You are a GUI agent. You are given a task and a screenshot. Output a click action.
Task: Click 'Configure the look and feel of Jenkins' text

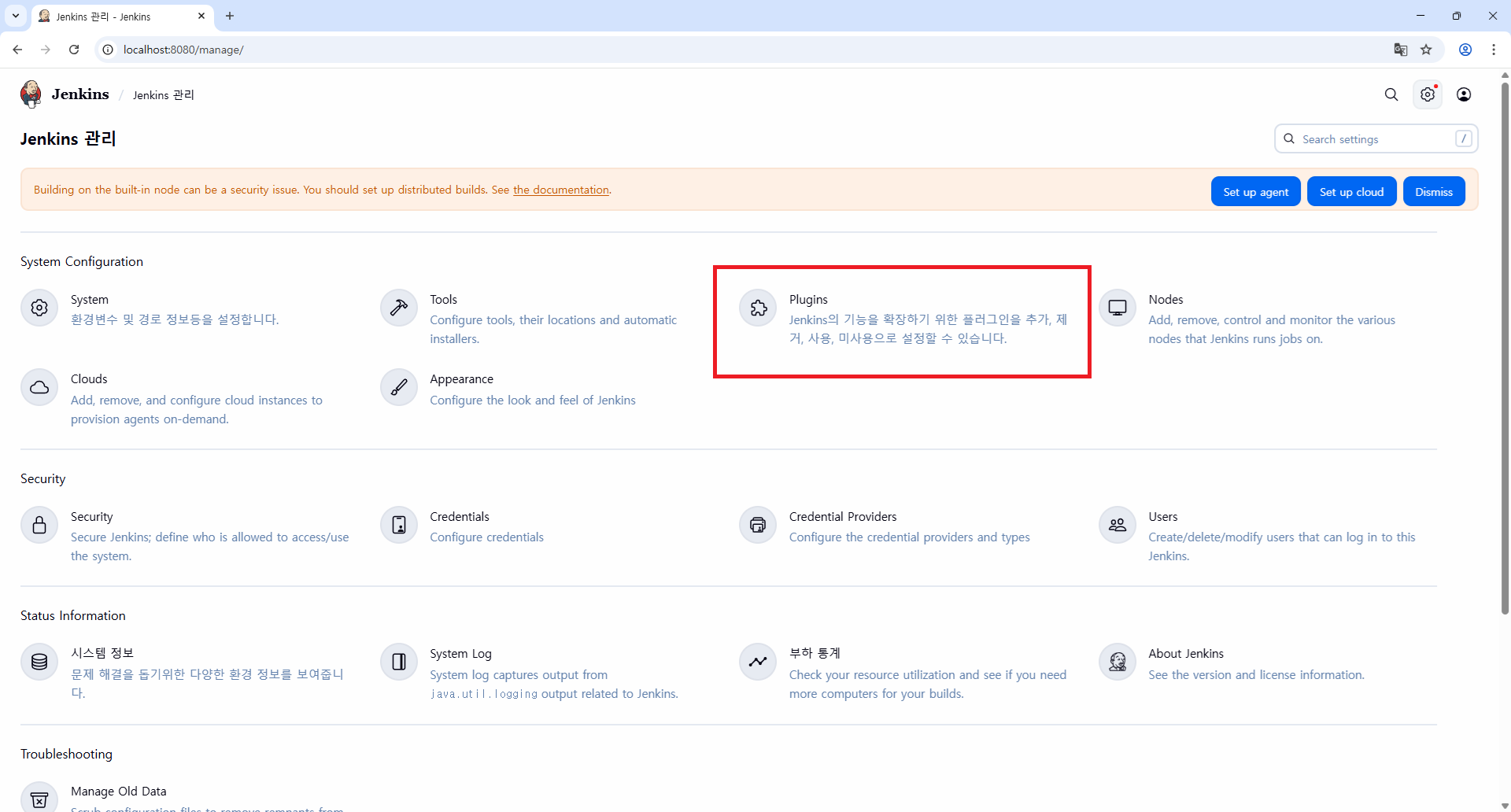pos(533,400)
